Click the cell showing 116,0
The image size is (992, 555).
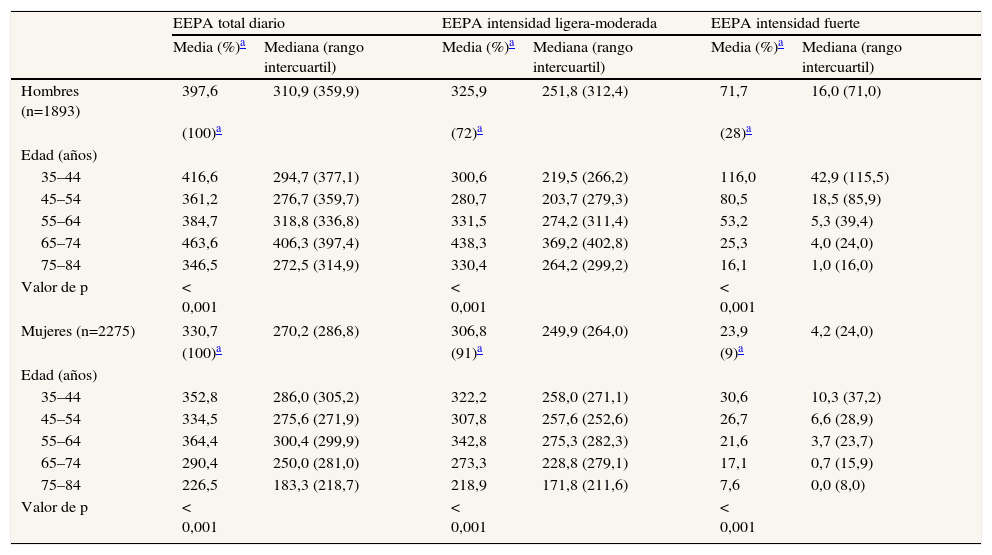coord(738,177)
